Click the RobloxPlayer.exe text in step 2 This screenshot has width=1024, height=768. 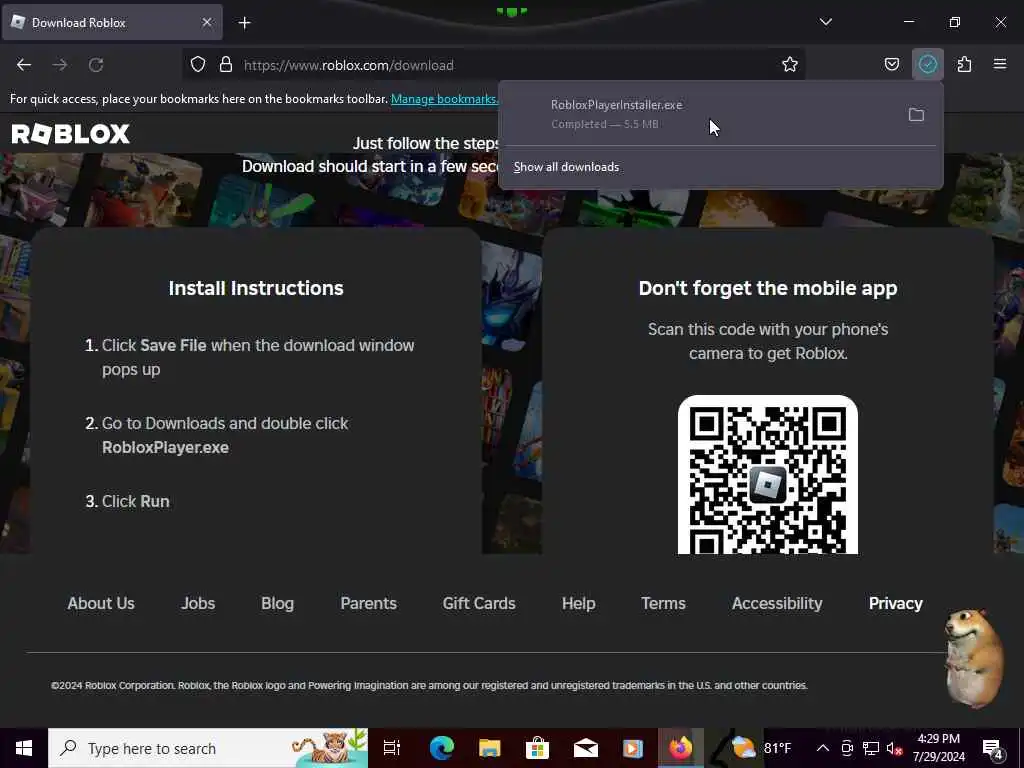(165, 447)
